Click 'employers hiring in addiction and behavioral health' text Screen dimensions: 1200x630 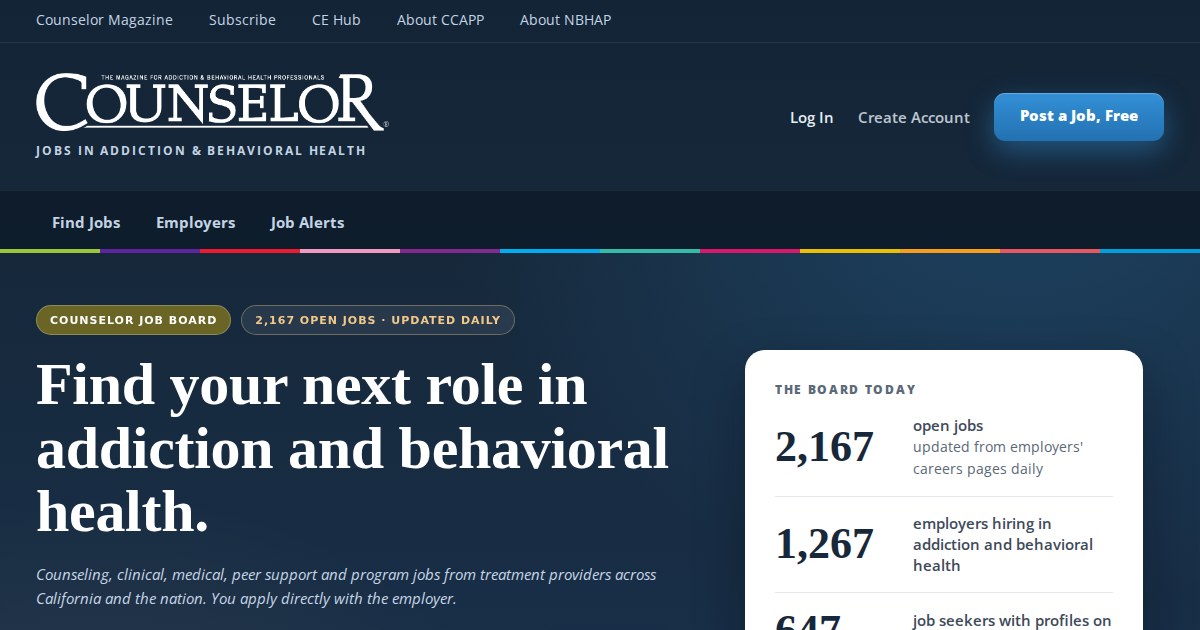click(1003, 545)
